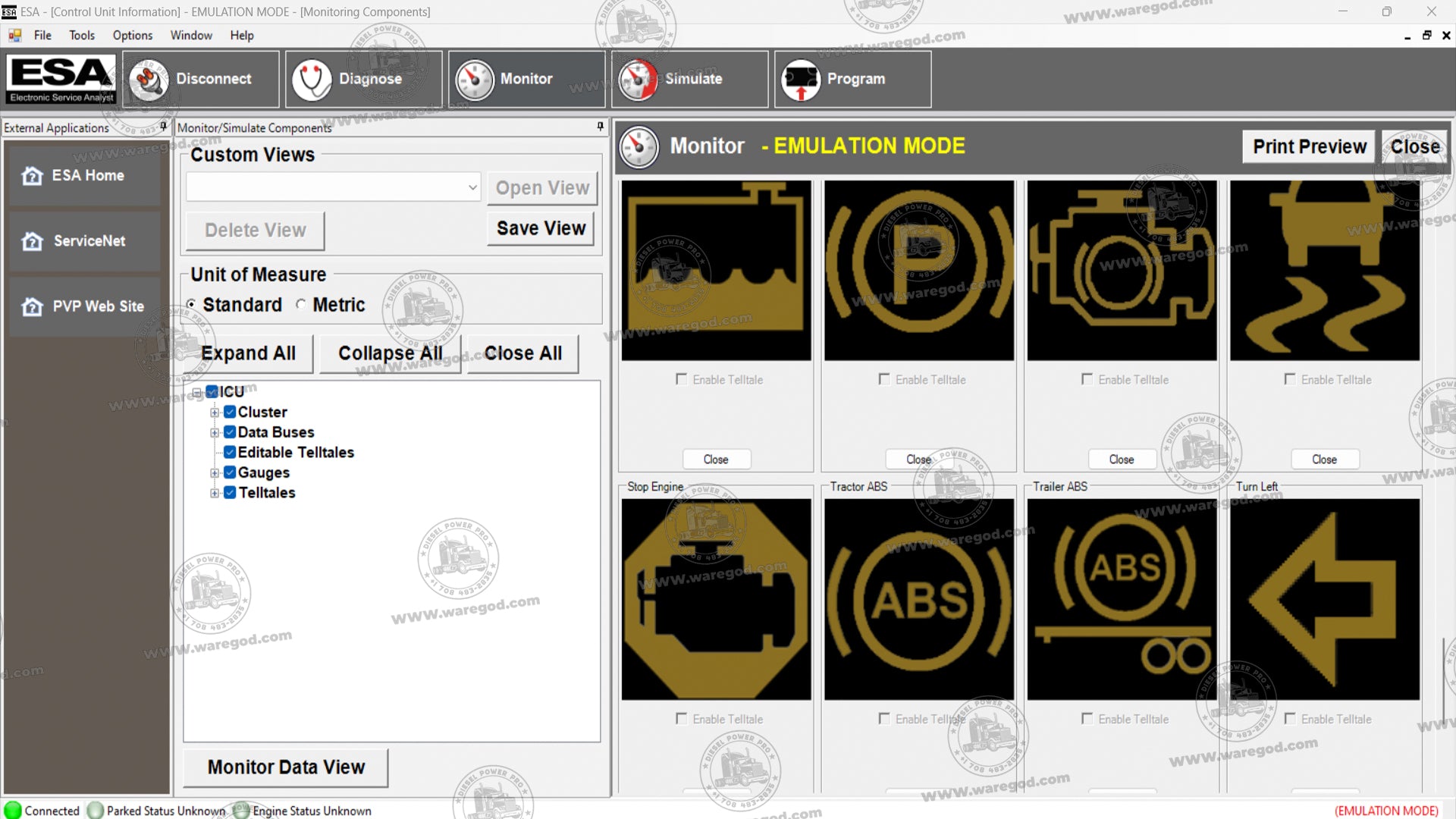1456x819 pixels.
Task: Click the Program toolbar icon
Action: [801, 80]
